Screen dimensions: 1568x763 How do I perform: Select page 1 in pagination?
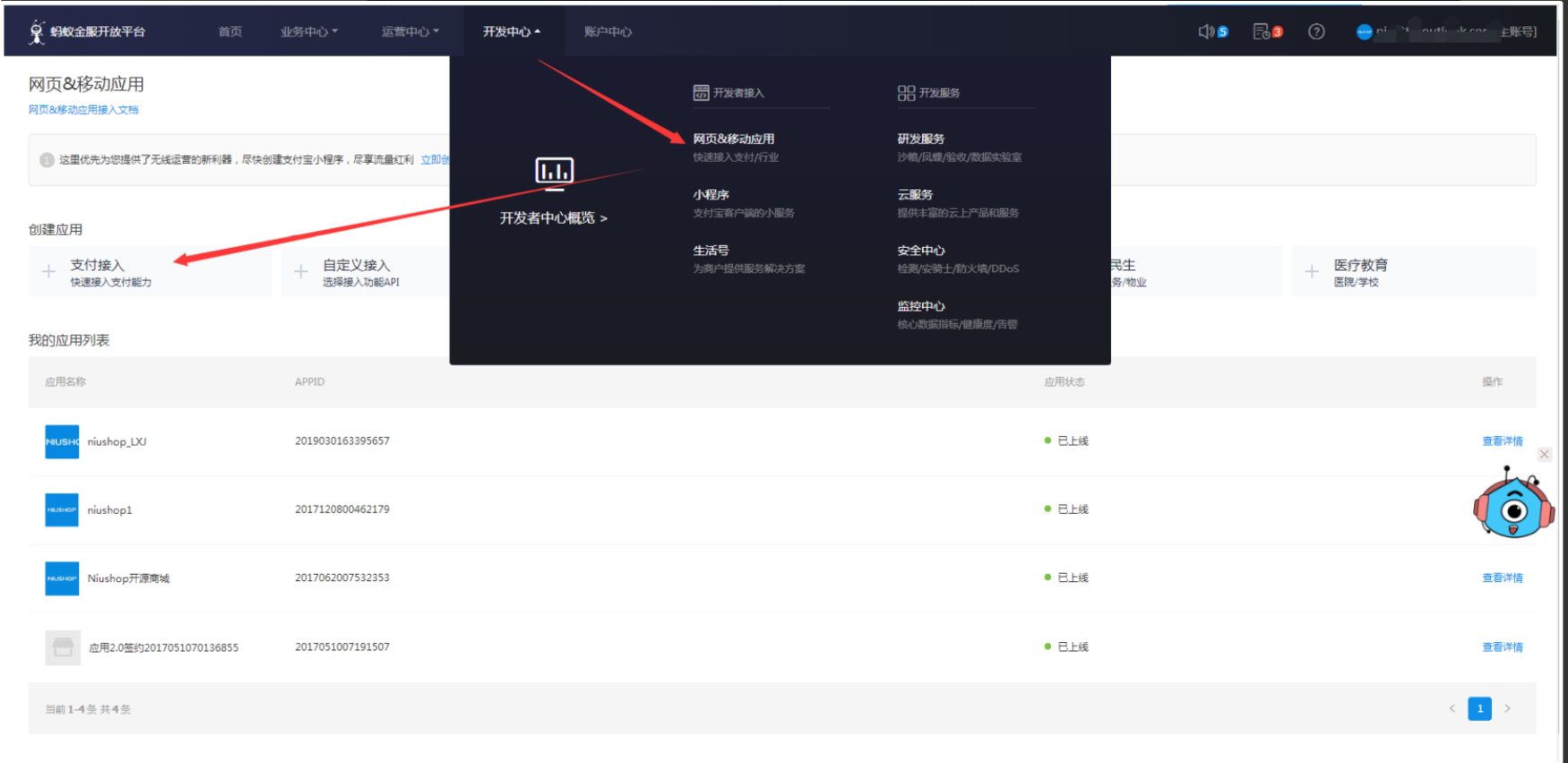point(1480,708)
